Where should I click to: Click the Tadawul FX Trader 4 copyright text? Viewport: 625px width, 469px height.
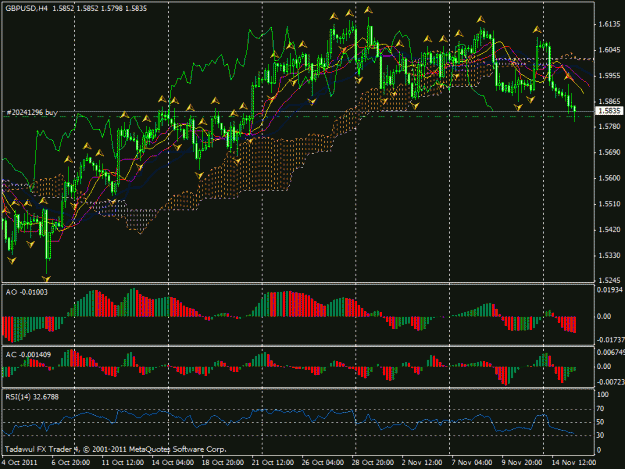coord(116,449)
